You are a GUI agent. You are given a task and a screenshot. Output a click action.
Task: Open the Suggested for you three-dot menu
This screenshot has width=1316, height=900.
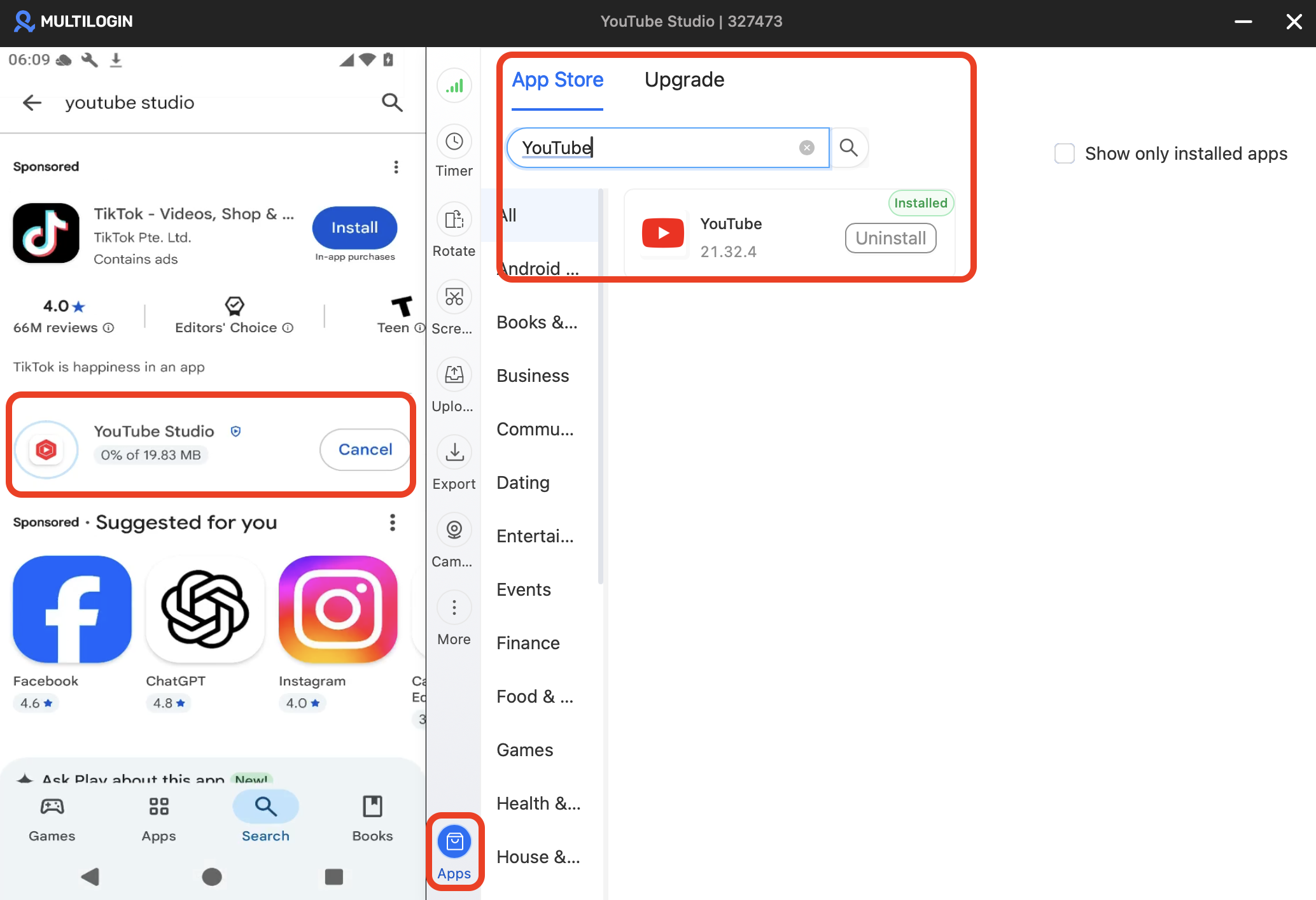(392, 523)
